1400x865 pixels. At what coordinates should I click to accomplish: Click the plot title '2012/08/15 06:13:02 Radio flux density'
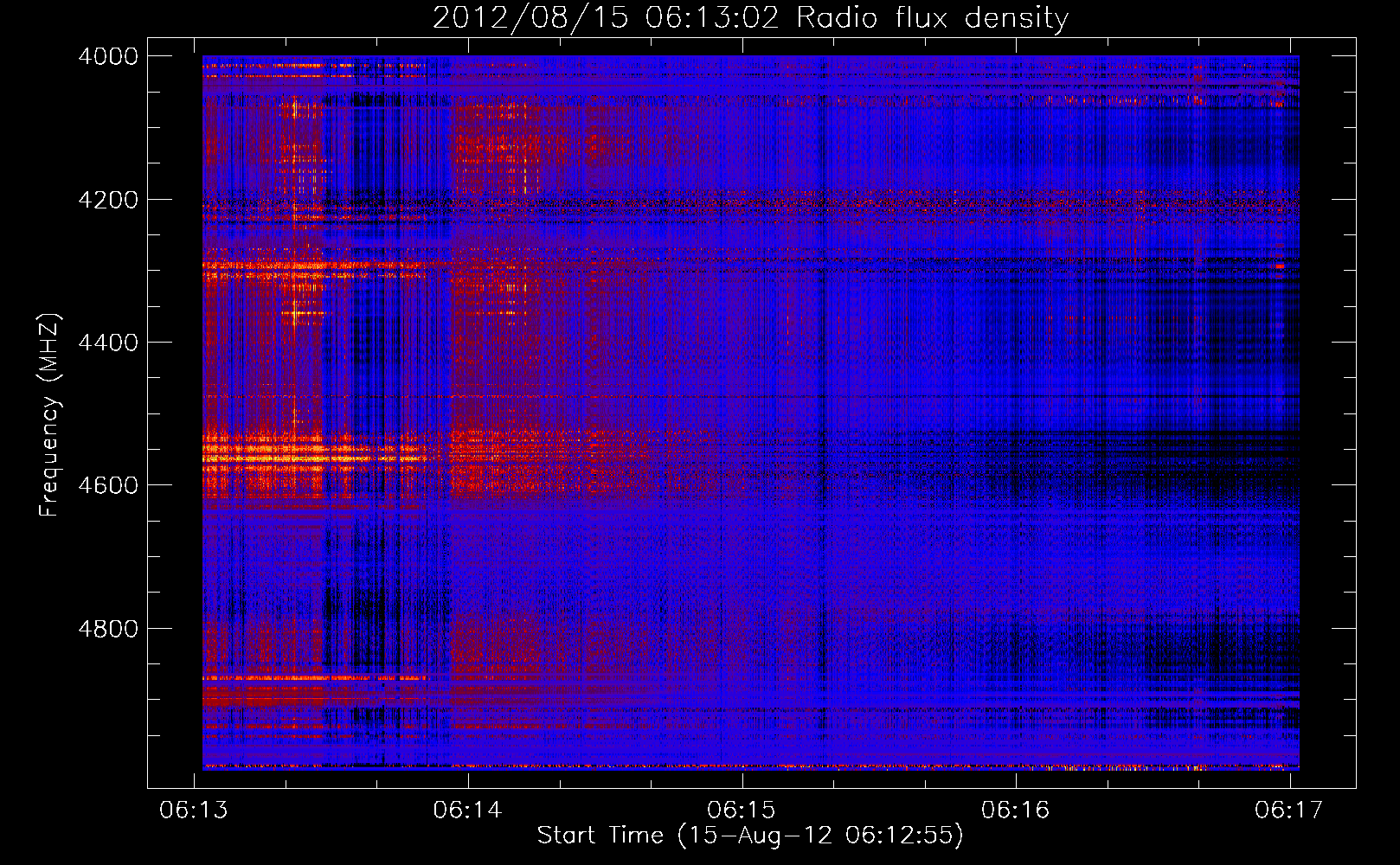750,18
